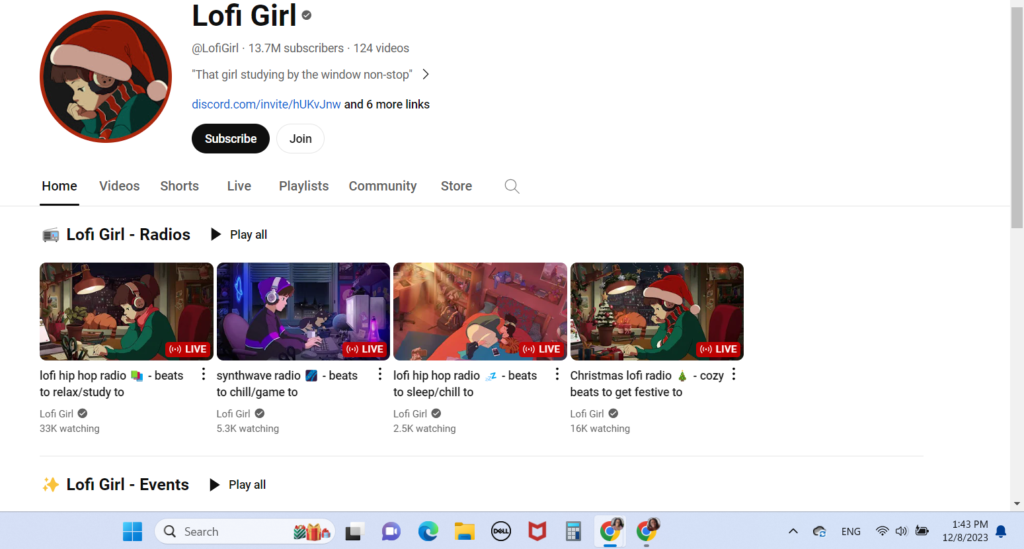Open McAfee from the taskbar

click(x=537, y=531)
